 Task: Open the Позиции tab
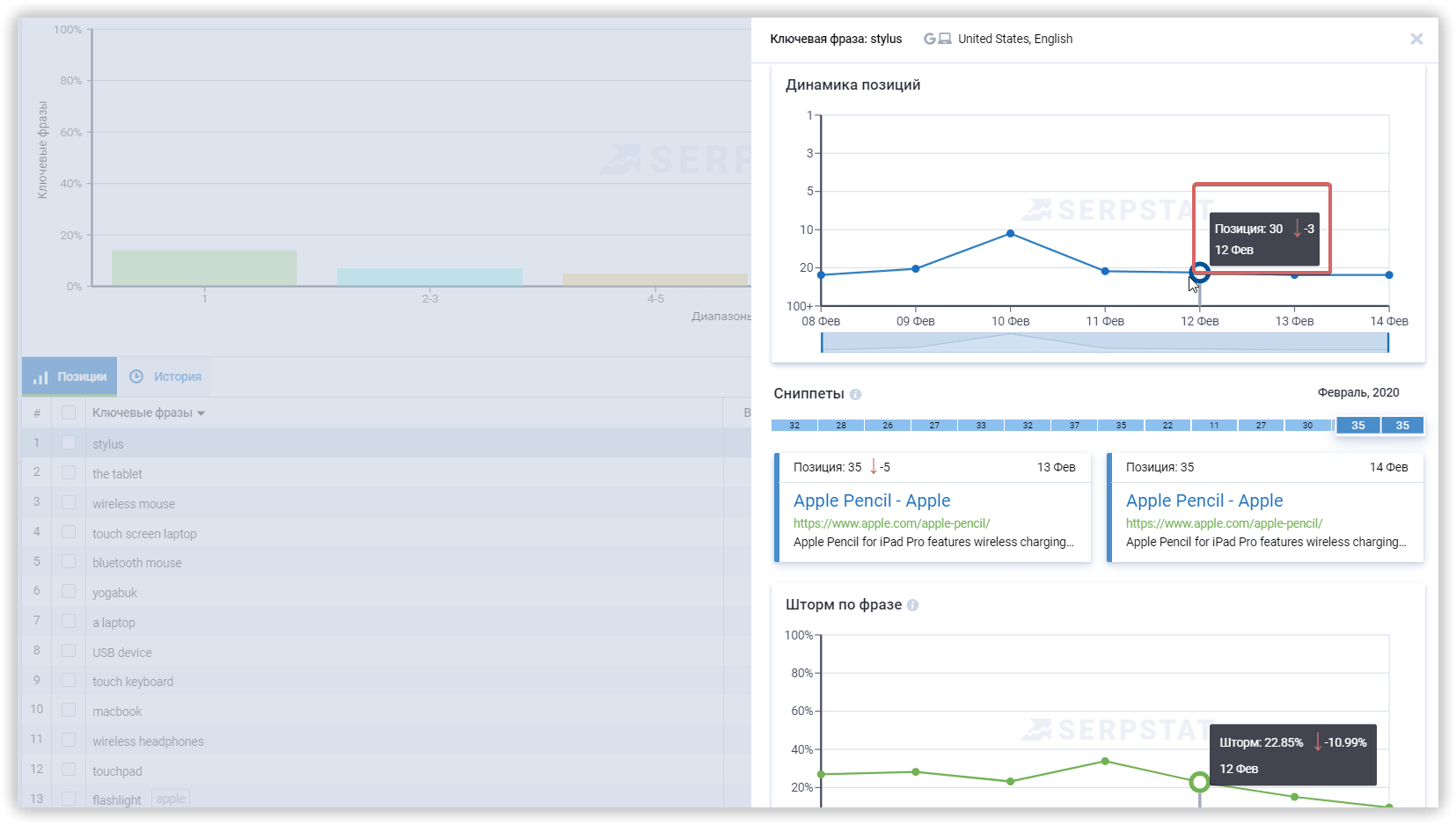point(70,376)
